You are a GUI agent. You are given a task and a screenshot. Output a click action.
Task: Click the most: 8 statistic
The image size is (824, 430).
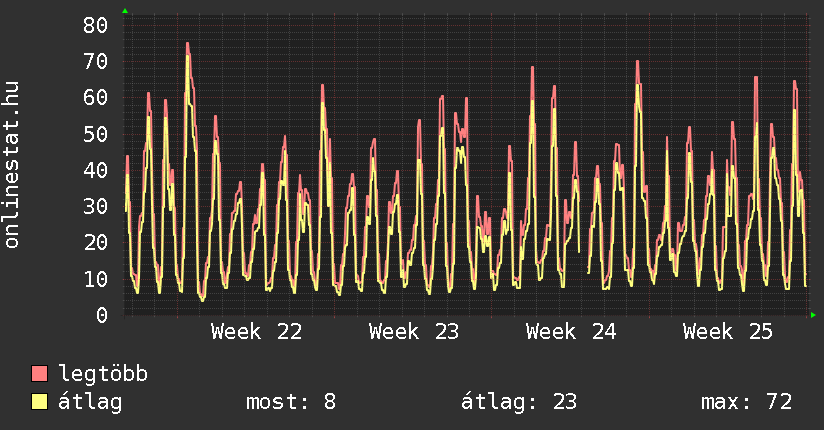coord(291,402)
